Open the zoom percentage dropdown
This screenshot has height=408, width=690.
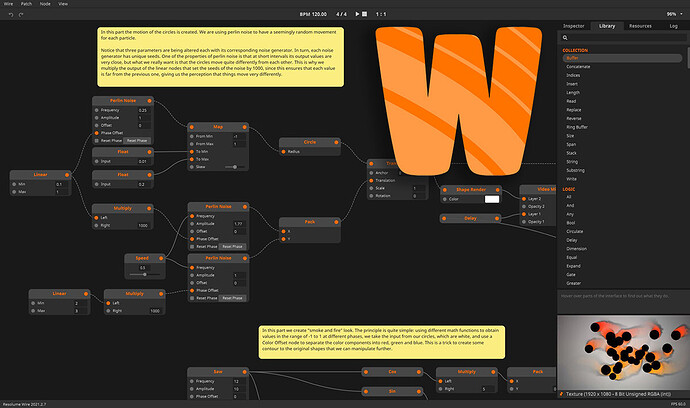[675, 14]
